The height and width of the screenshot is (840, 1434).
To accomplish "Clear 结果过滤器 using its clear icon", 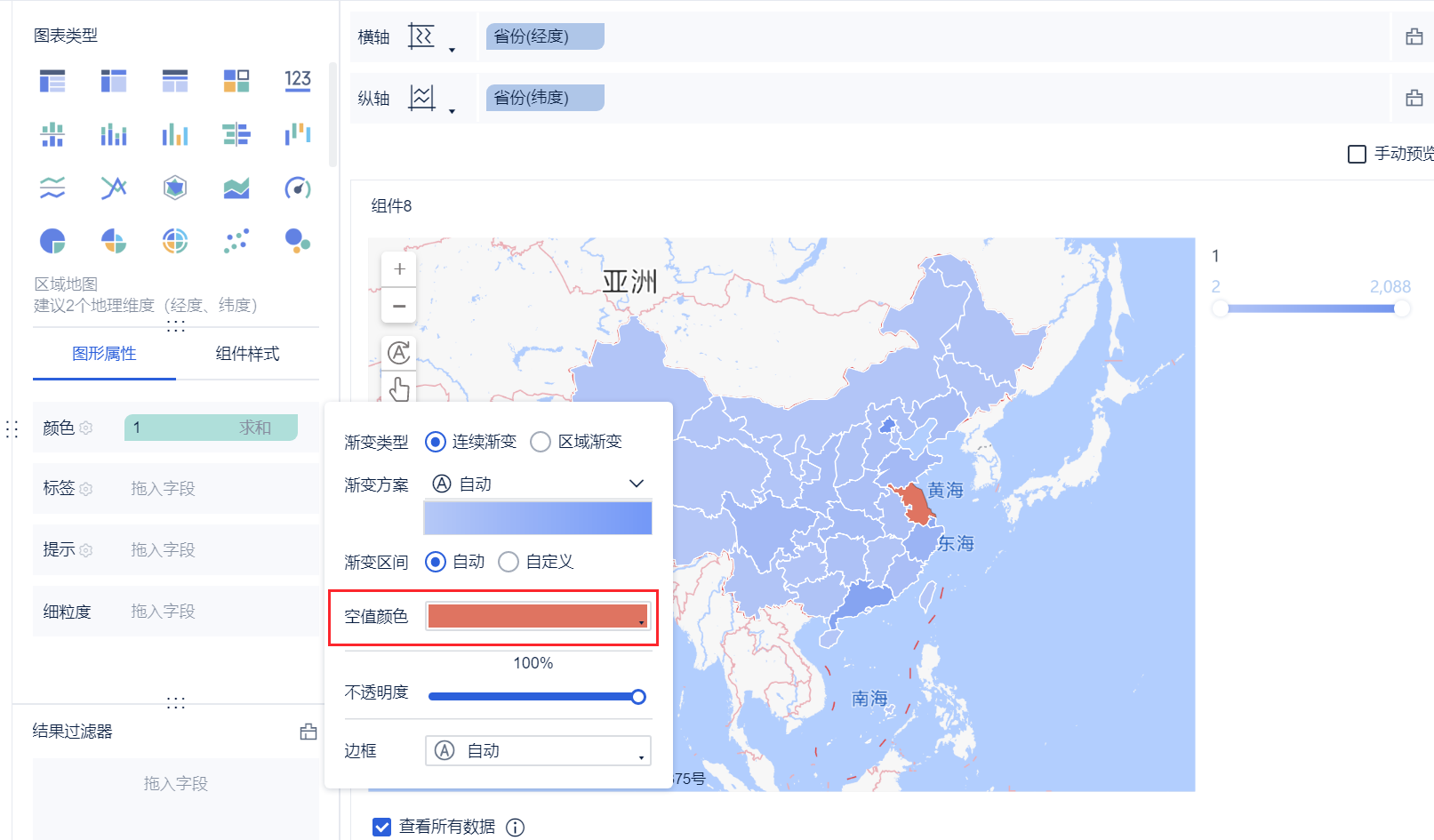I will pos(308,732).
